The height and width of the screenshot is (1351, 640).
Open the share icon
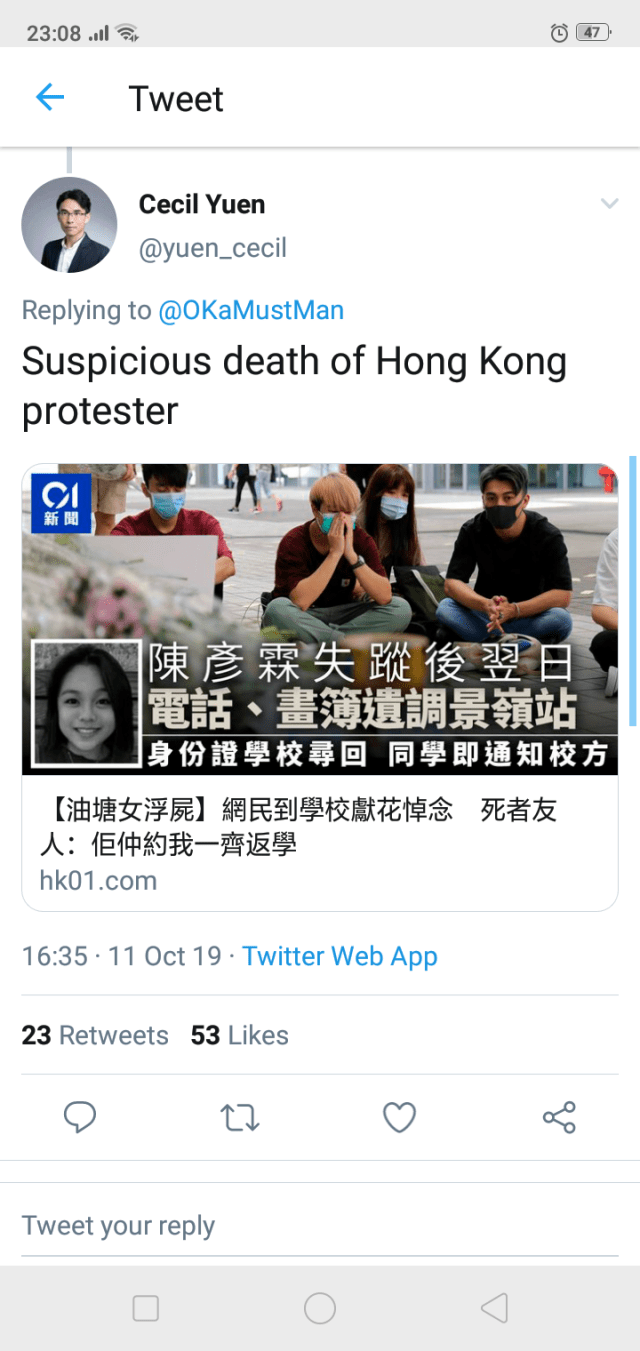[x=559, y=1117]
